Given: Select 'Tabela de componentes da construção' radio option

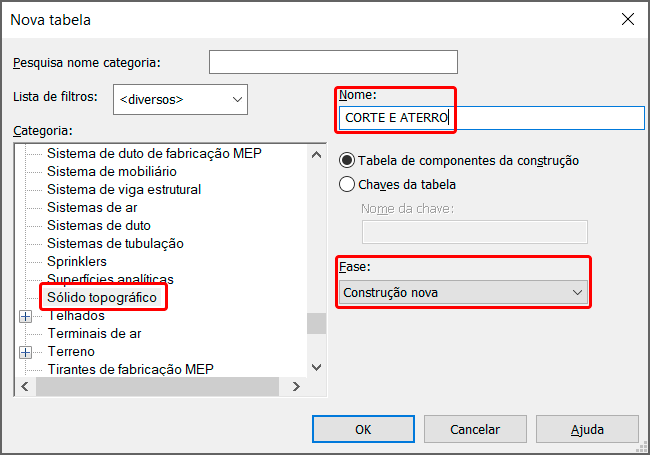Looking at the screenshot, I should pyautogui.click(x=347, y=160).
